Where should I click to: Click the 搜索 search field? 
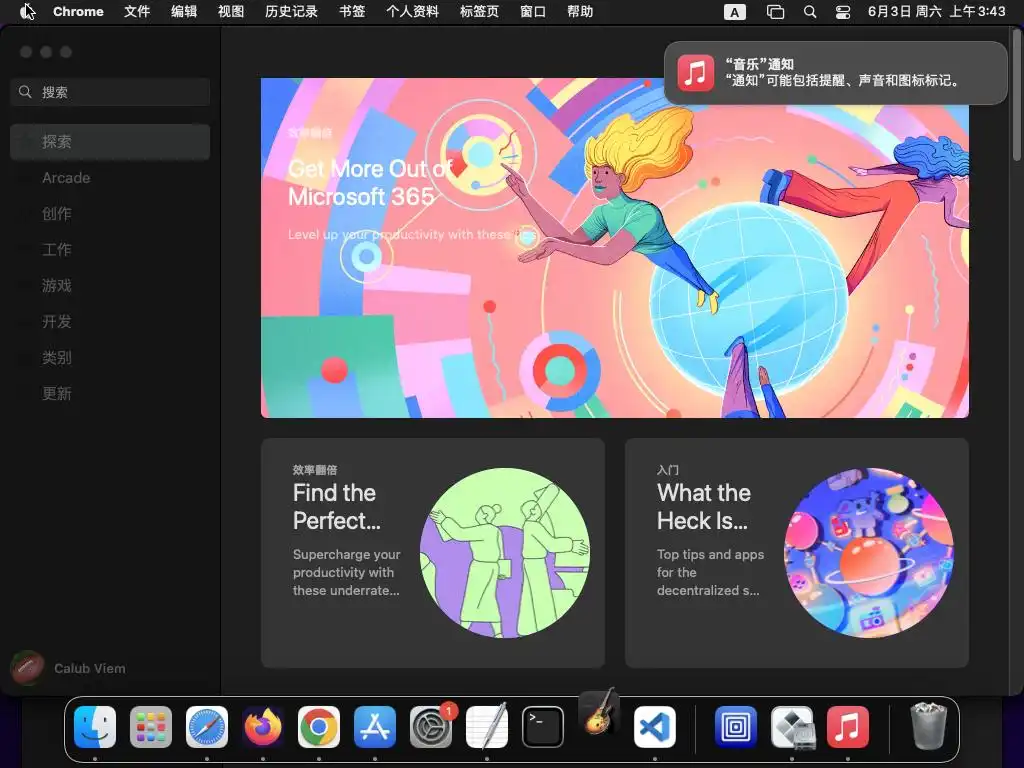coord(110,92)
